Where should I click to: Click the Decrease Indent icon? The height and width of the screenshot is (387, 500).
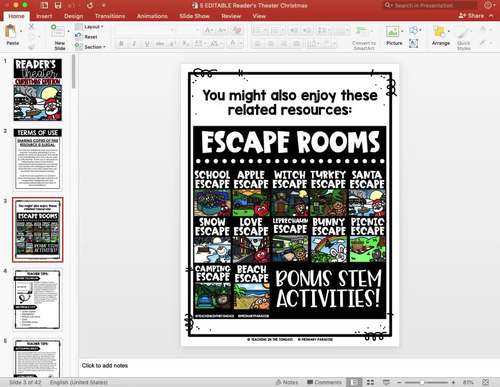coord(294,30)
